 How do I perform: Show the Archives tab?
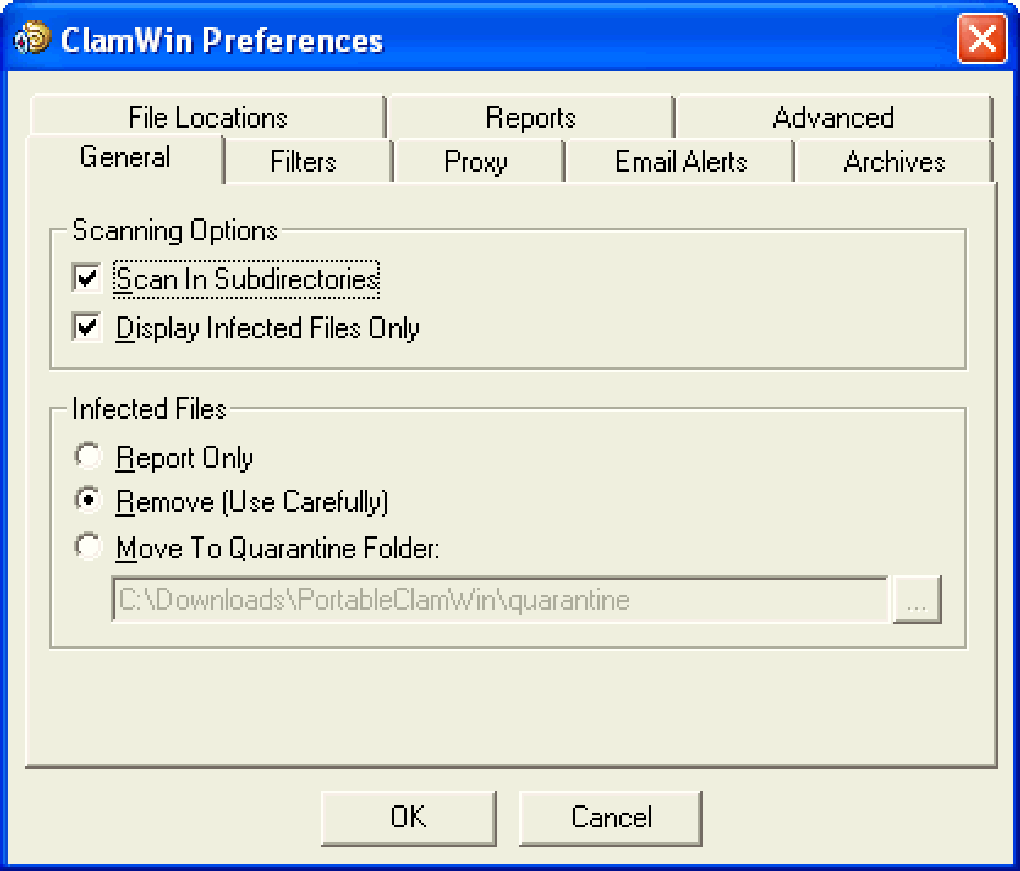point(894,162)
